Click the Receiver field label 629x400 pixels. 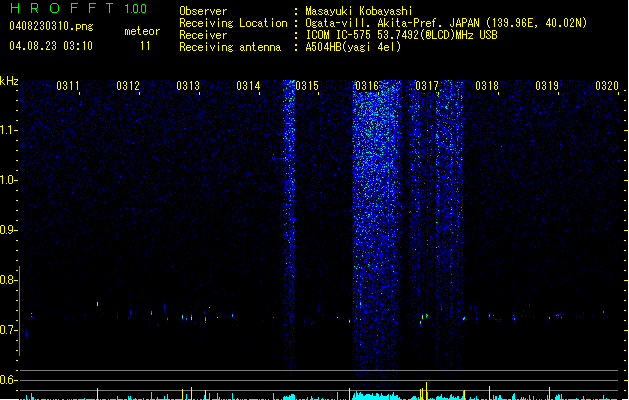pyautogui.click(x=203, y=35)
